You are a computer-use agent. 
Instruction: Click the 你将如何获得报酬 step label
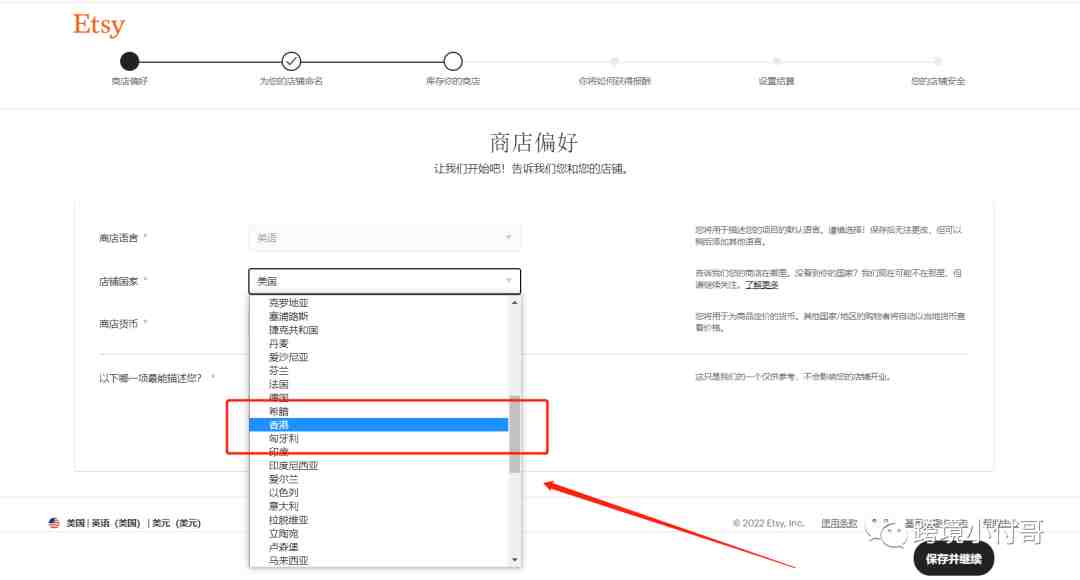click(x=614, y=81)
